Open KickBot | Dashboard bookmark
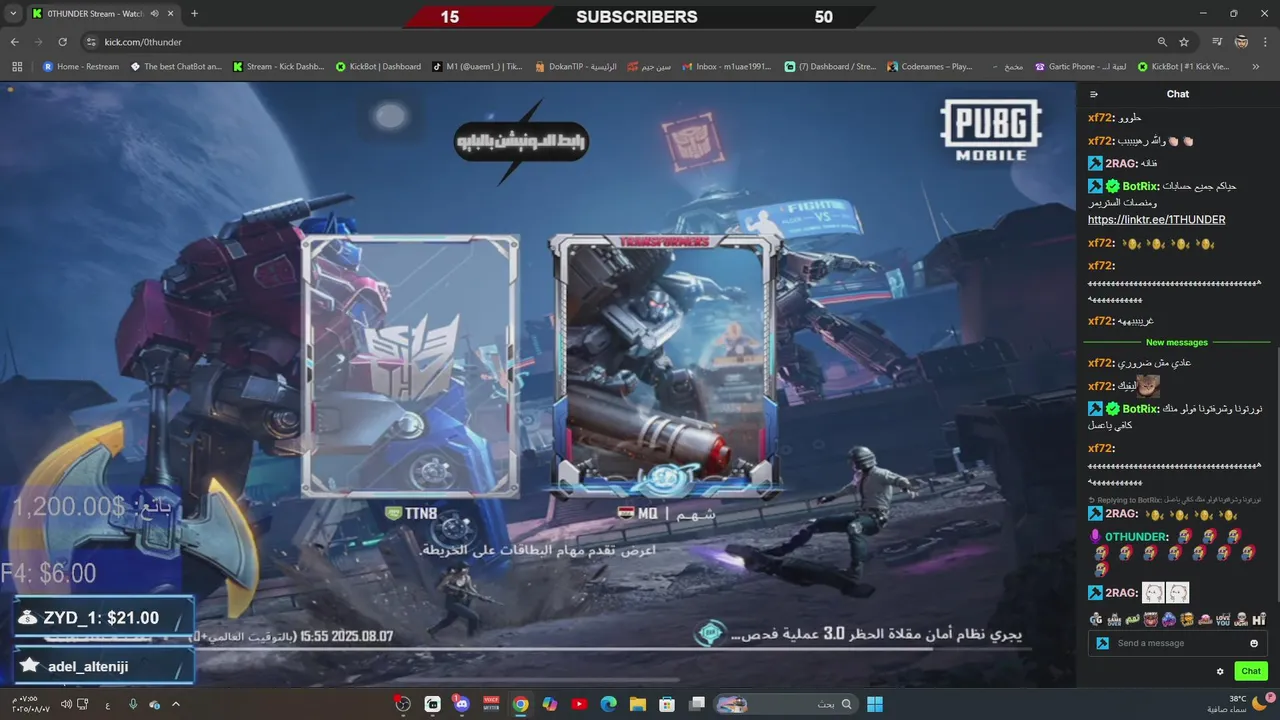The width and height of the screenshot is (1280, 720). point(378,67)
